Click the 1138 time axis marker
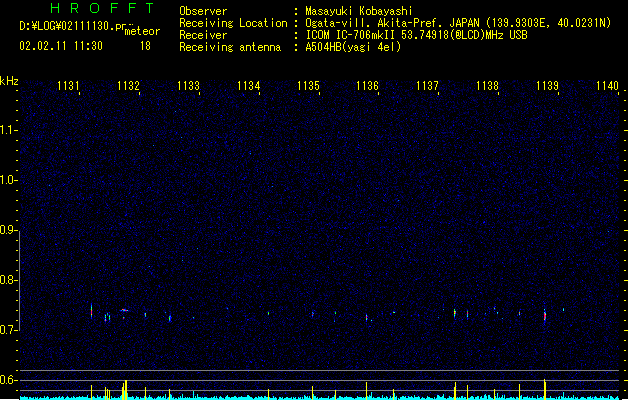 click(487, 86)
